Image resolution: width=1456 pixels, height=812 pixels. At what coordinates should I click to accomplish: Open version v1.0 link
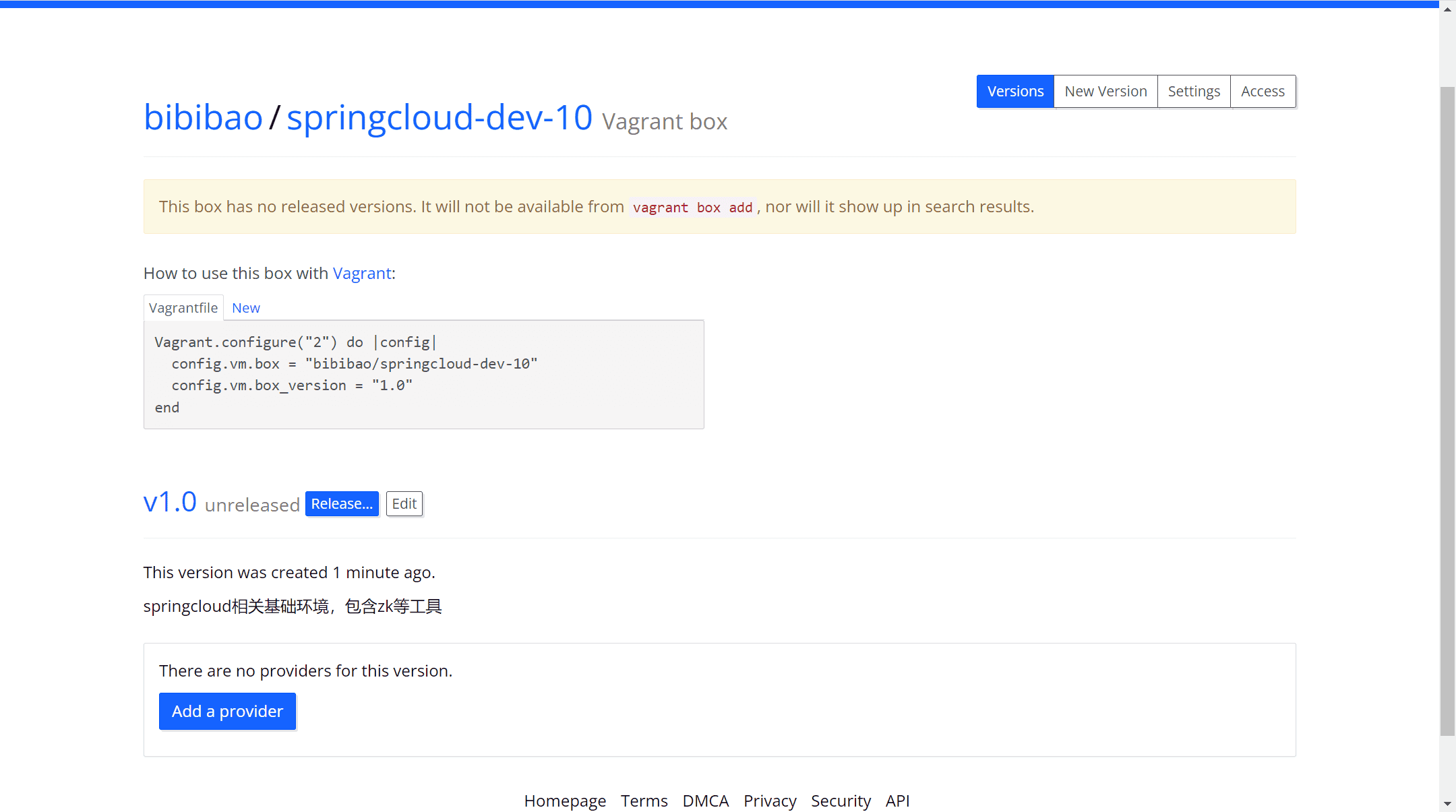[170, 503]
